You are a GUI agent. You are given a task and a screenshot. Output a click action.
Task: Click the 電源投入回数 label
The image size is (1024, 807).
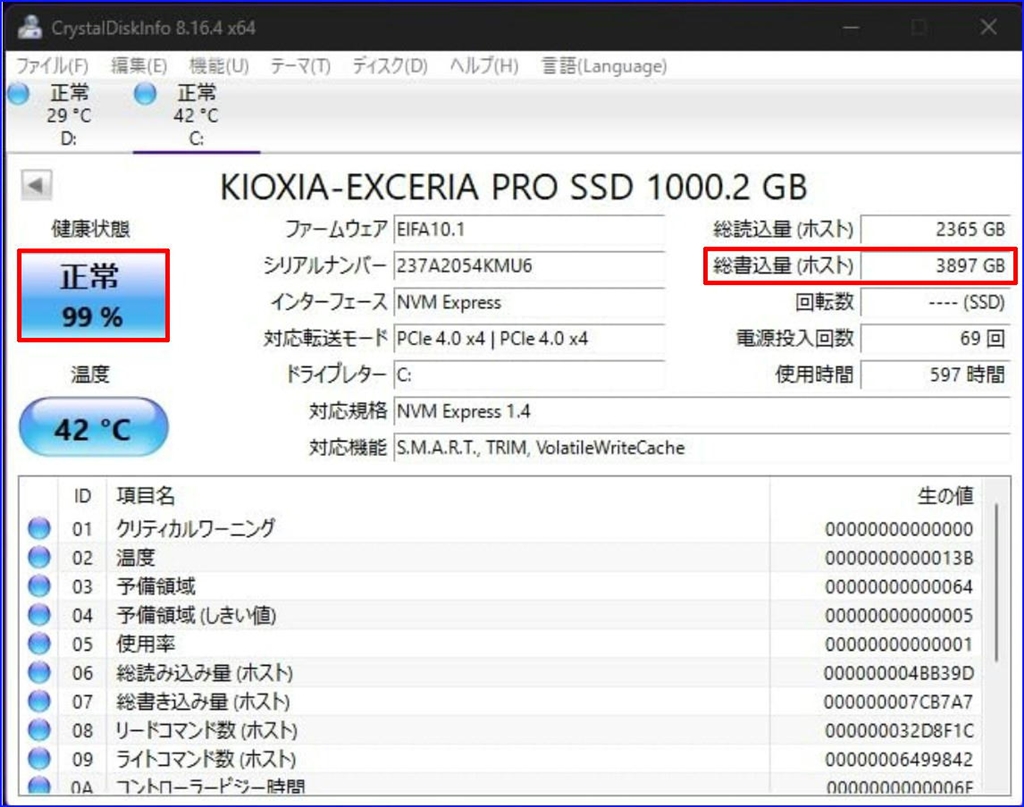(795, 338)
